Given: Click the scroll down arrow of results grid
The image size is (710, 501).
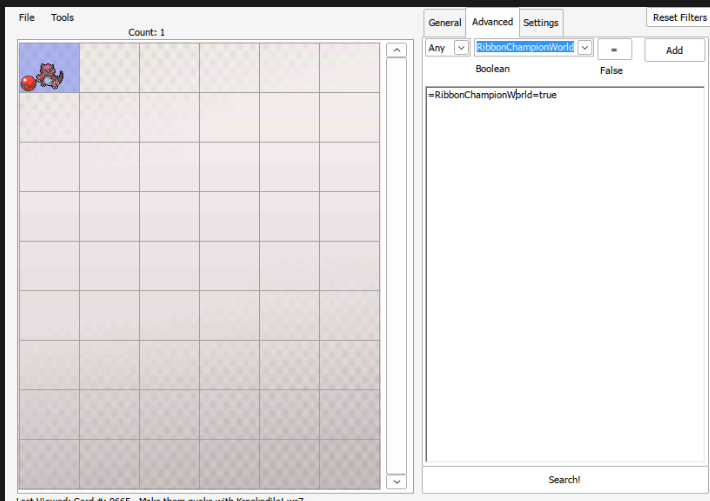Looking at the screenshot, I should (397, 482).
